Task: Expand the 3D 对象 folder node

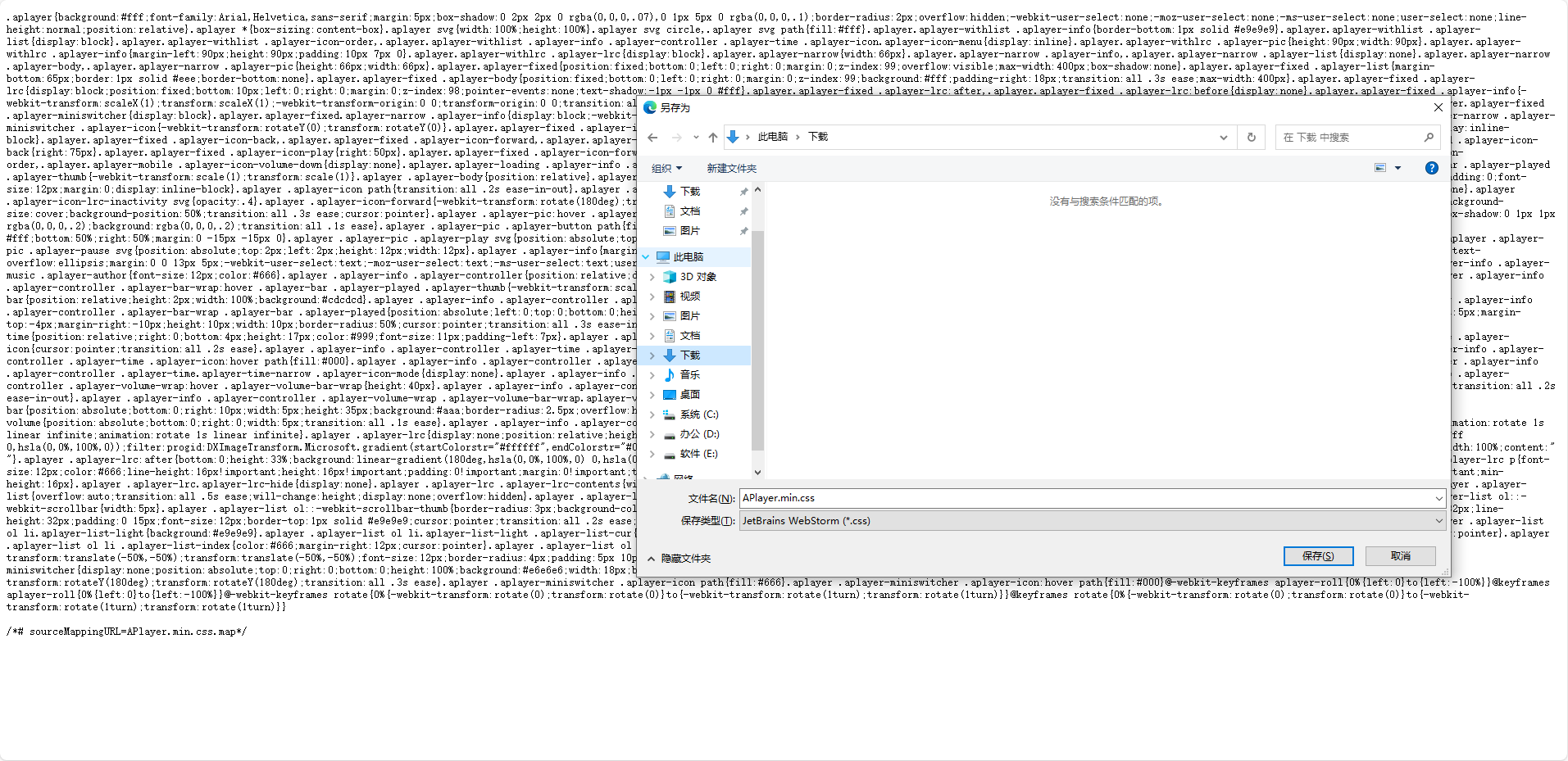Action: [652, 277]
